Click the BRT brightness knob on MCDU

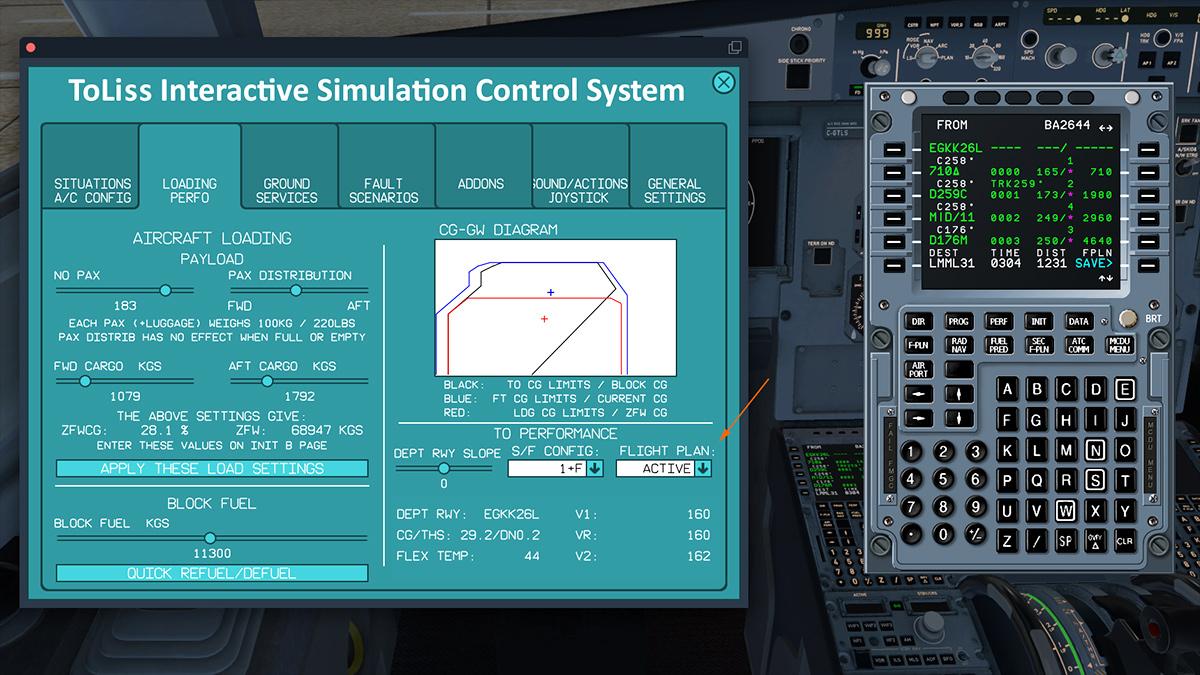point(1128,319)
